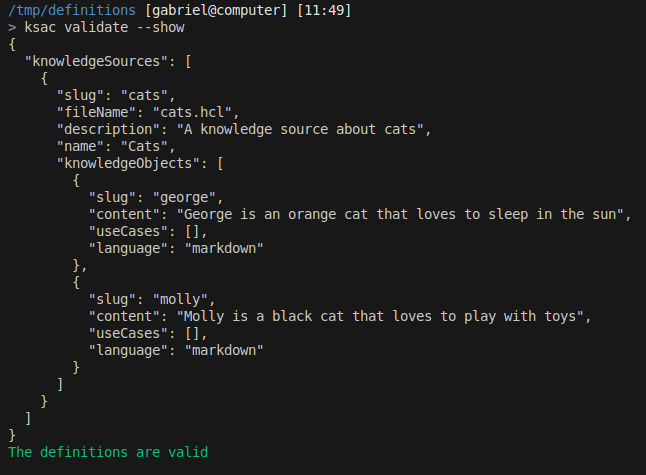Click the "markdown" language value under molly
The width and height of the screenshot is (646, 475).
pyautogui.click(x=224, y=350)
